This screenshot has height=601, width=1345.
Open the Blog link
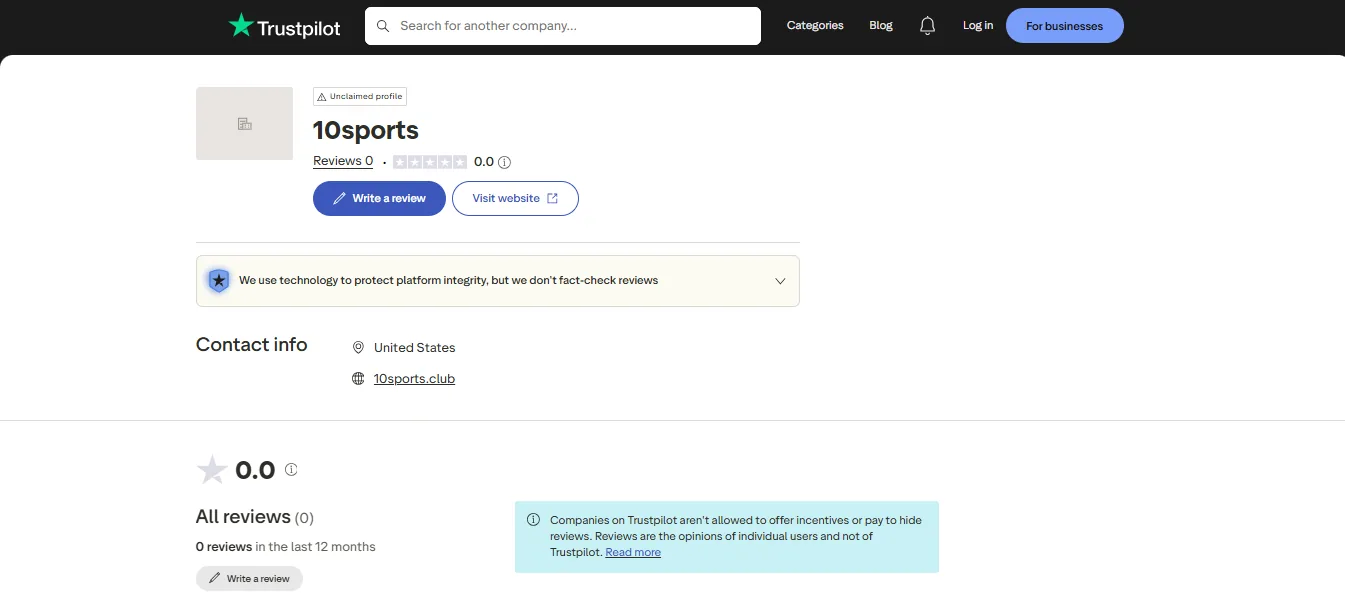(x=881, y=26)
